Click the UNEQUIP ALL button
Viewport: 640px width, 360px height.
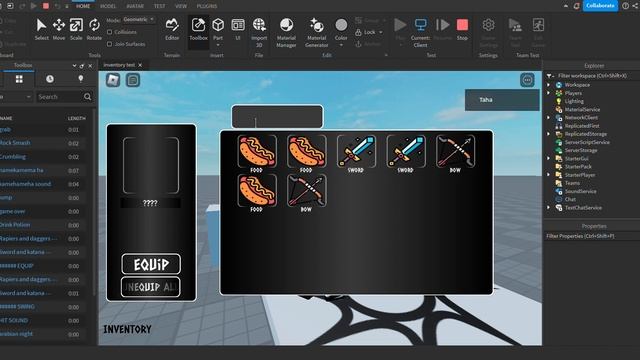(x=151, y=287)
